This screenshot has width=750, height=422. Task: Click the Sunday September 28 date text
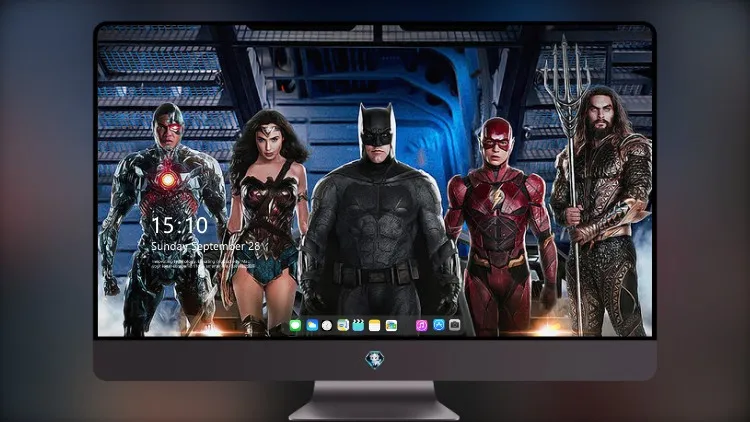pos(206,246)
